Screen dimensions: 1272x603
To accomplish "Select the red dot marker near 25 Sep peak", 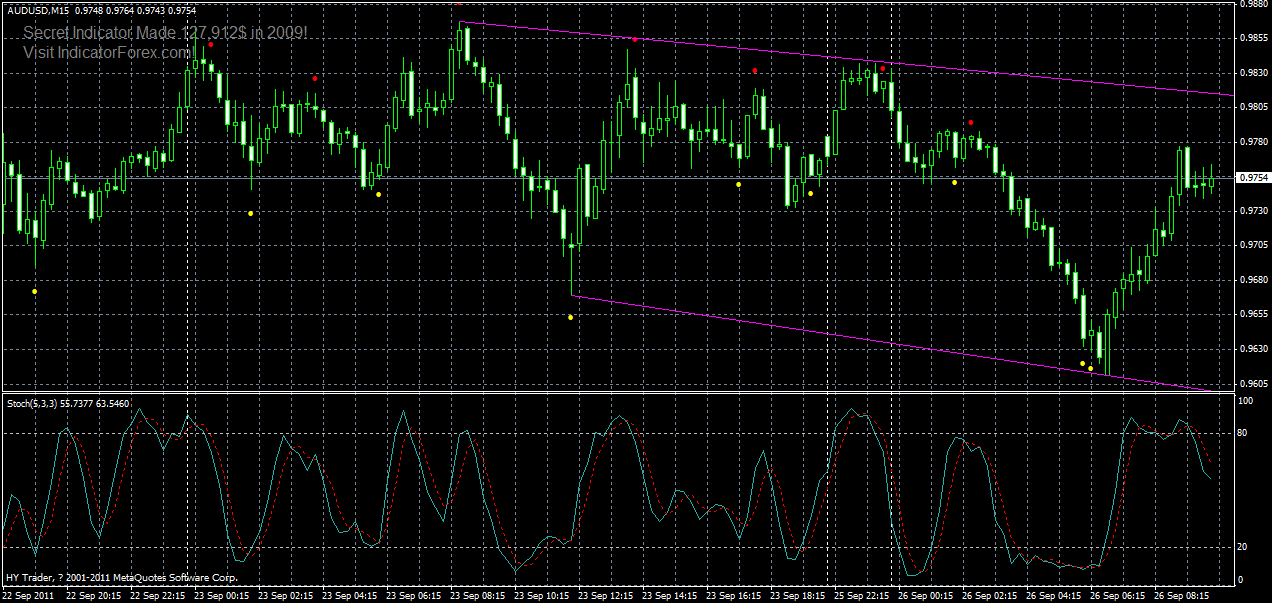I will click(x=883, y=68).
